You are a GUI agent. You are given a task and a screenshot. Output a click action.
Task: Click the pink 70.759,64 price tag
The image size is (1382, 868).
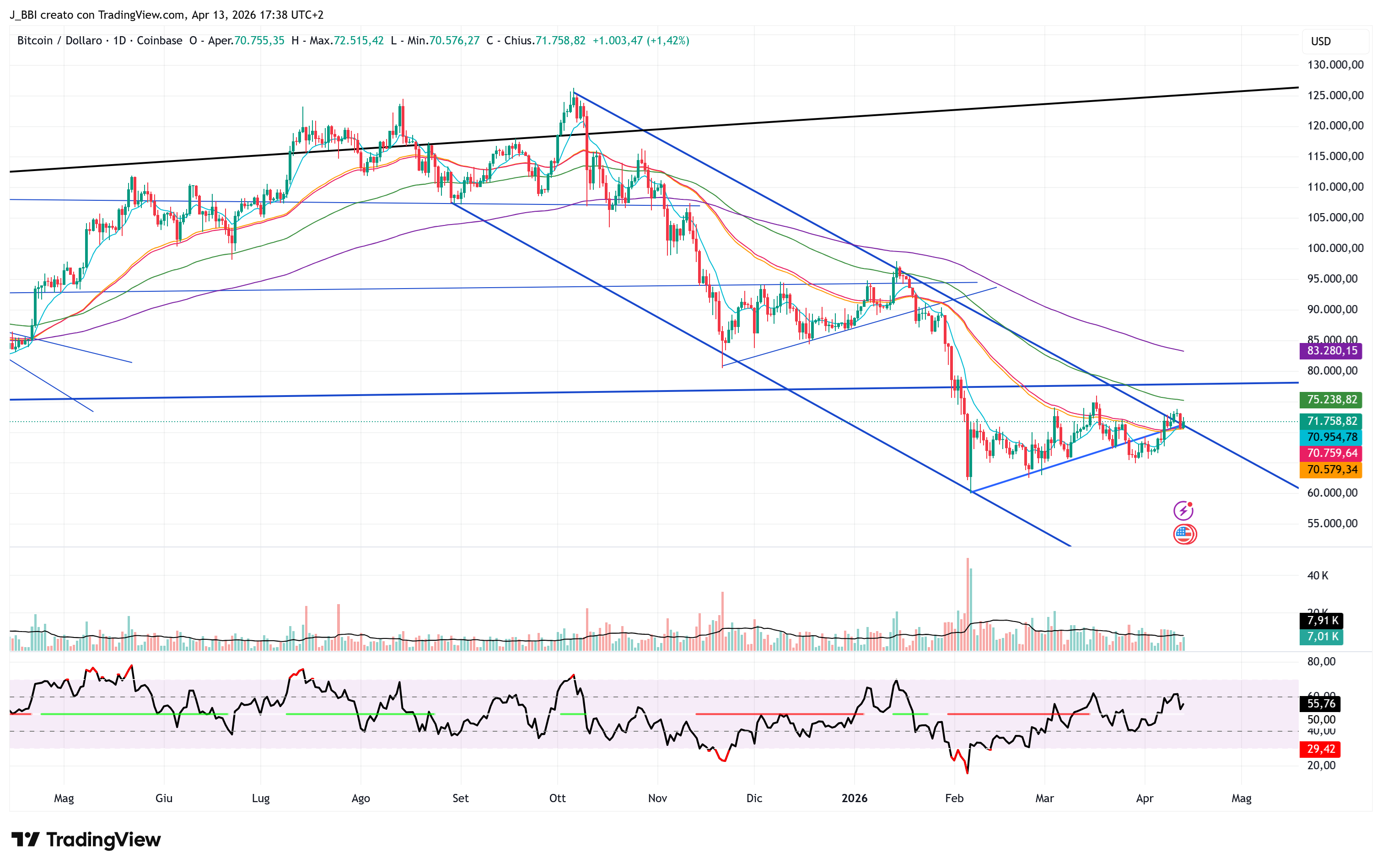point(1332,453)
